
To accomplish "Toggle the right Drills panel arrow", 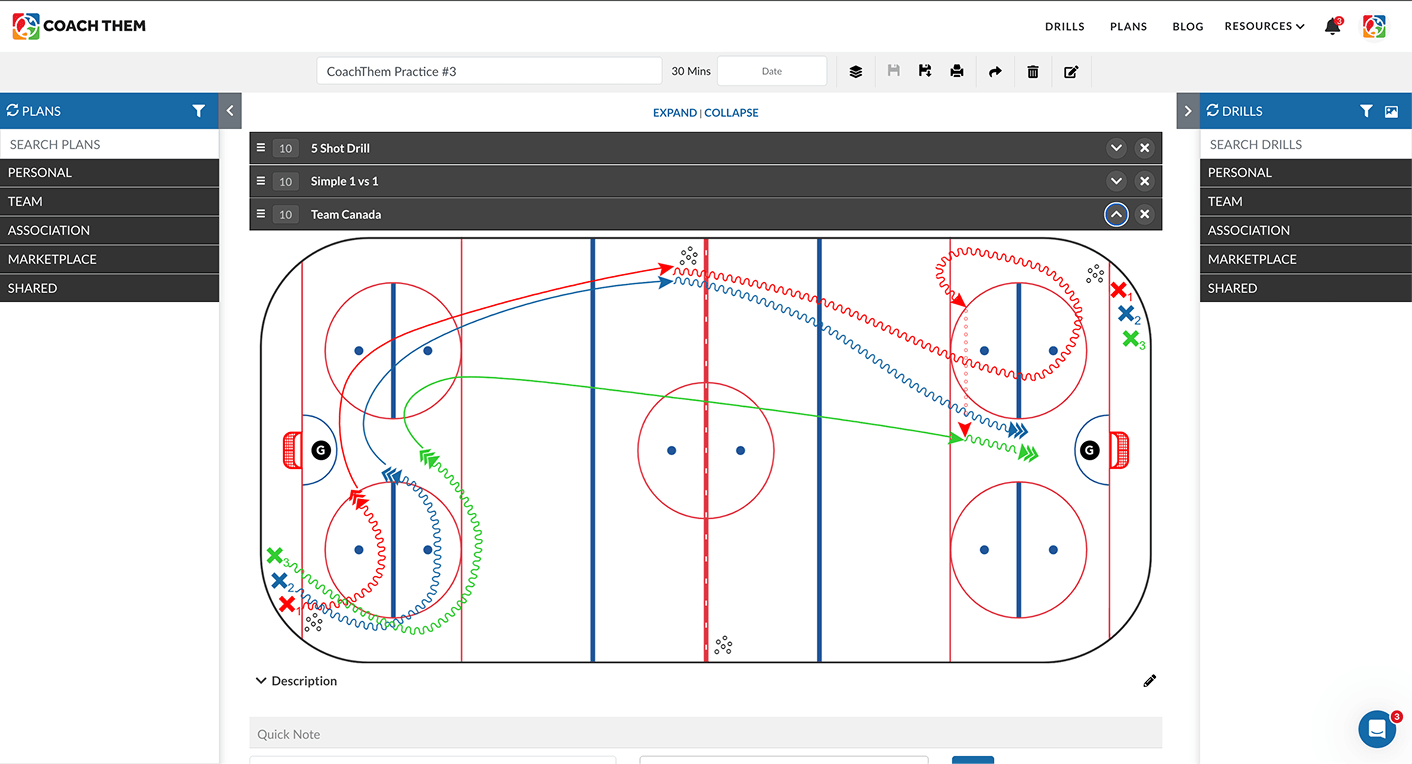I will click(x=1187, y=111).
